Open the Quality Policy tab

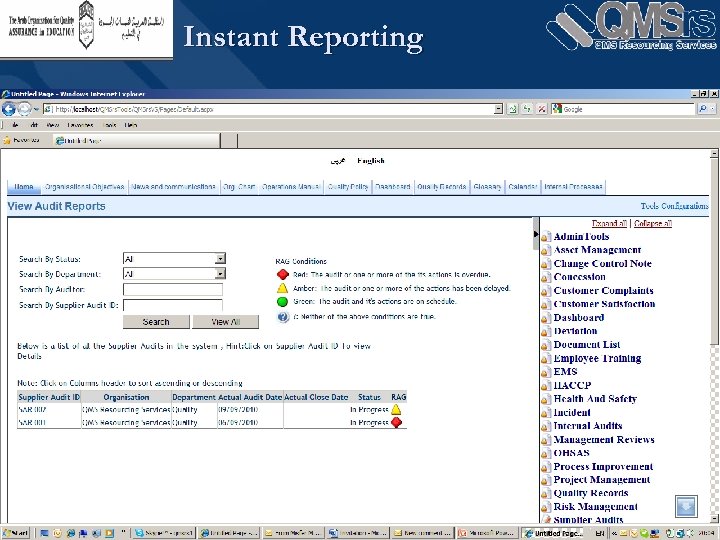[x=348, y=187]
